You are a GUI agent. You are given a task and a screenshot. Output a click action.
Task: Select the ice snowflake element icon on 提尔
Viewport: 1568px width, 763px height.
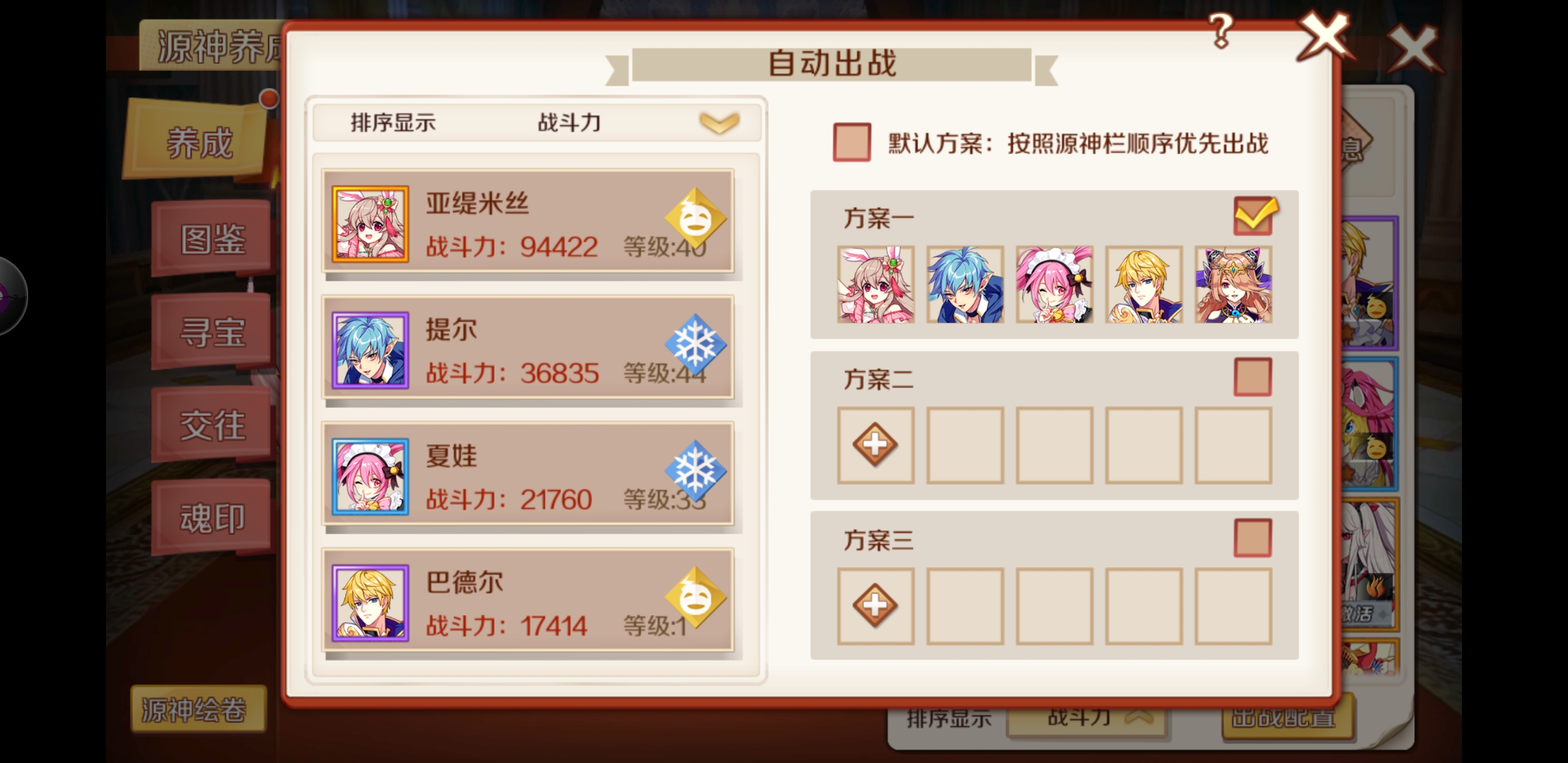[x=695, y=345]
